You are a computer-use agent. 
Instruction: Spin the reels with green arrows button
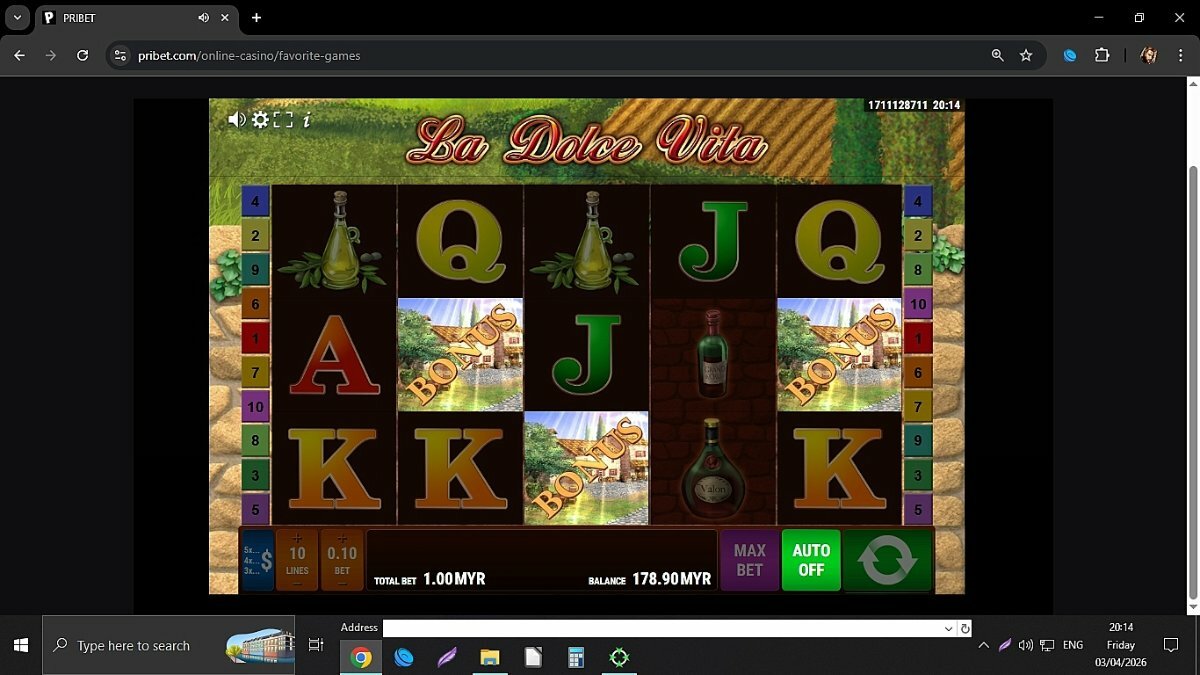pos(887,560)
